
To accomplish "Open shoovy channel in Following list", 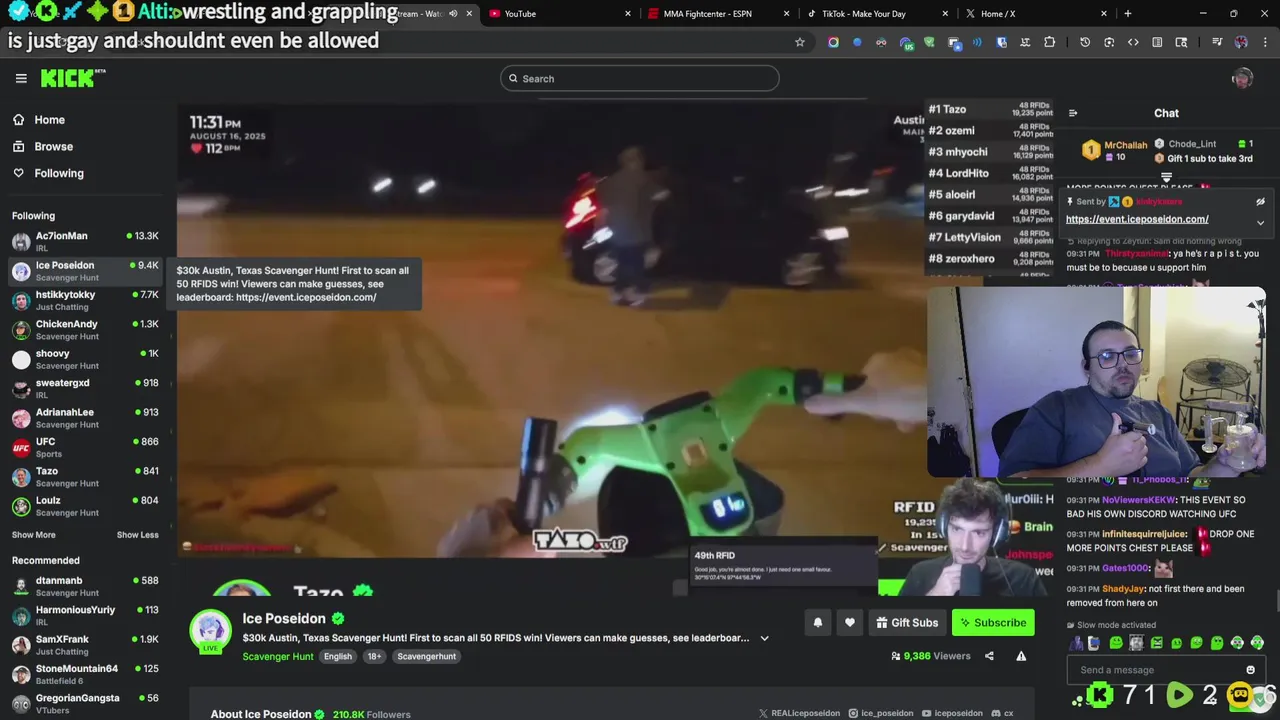I will 85,359.
